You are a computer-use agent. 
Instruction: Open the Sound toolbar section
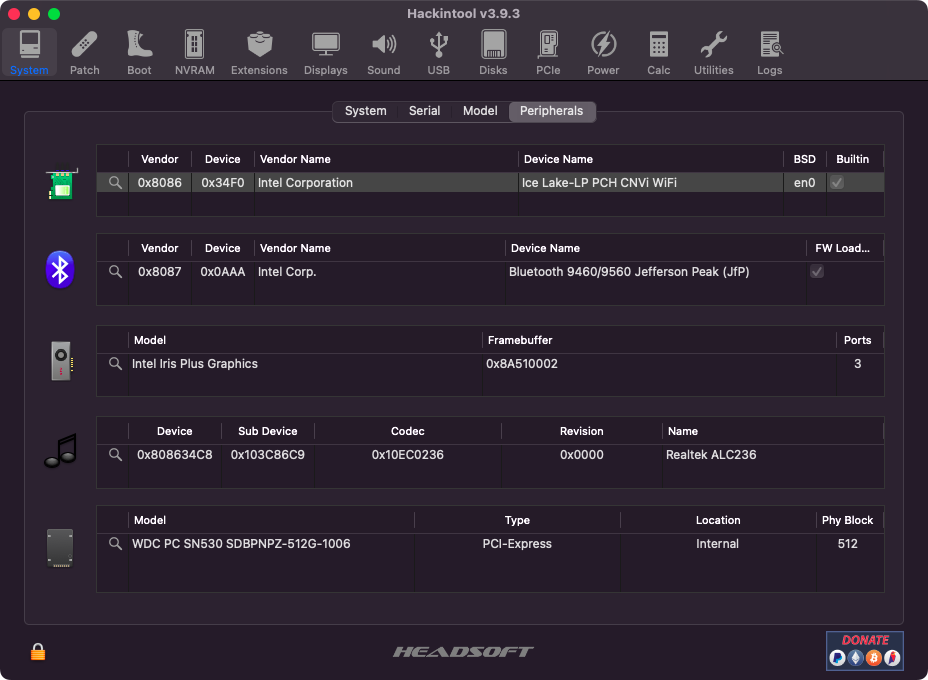pyautogui.click(x=384, y=53)
